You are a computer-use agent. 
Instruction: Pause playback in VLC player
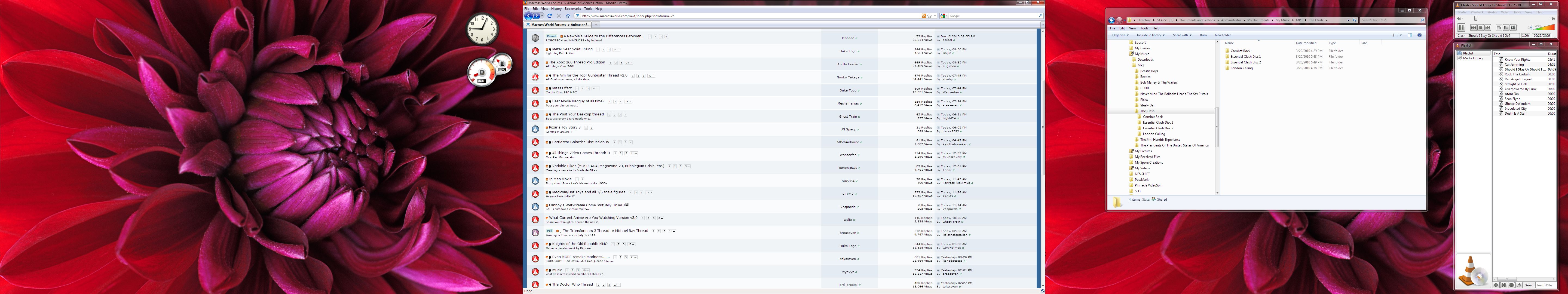click(x=1462, y=27)
